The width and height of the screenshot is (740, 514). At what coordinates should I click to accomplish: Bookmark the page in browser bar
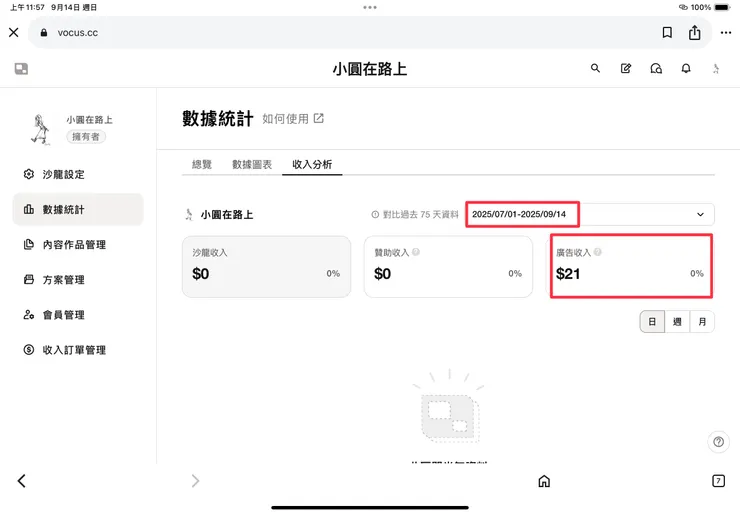667,32
